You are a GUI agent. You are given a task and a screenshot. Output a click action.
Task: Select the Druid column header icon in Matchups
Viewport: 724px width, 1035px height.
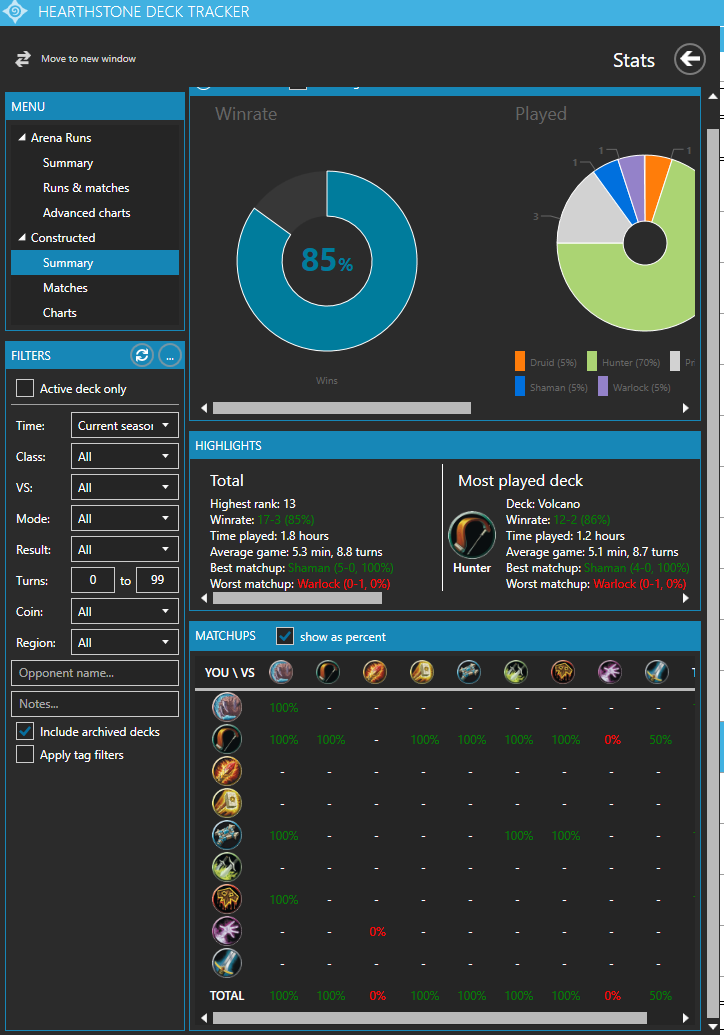point(281,672)
